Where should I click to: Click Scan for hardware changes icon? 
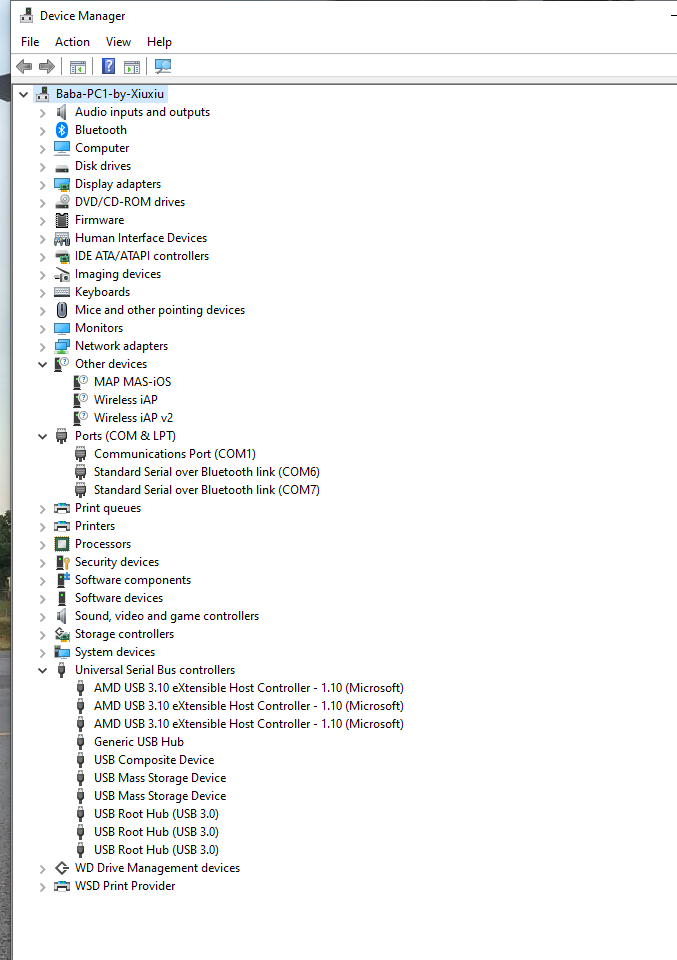click(163, 66)
